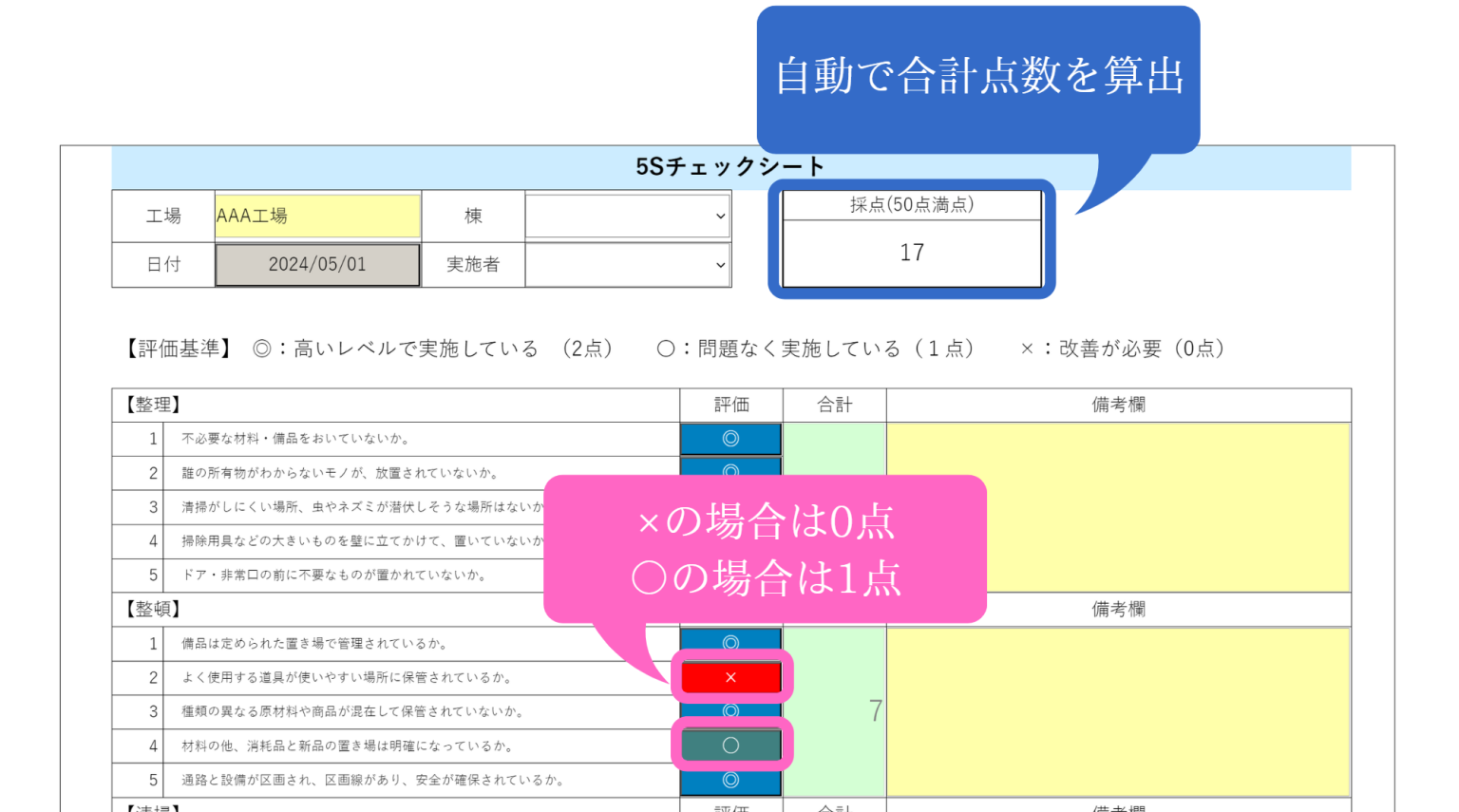The width and height of the screenshot is (1459, 812).
Task: Change the highlighted × evaluation to another rating
Action: click(731, 677)
